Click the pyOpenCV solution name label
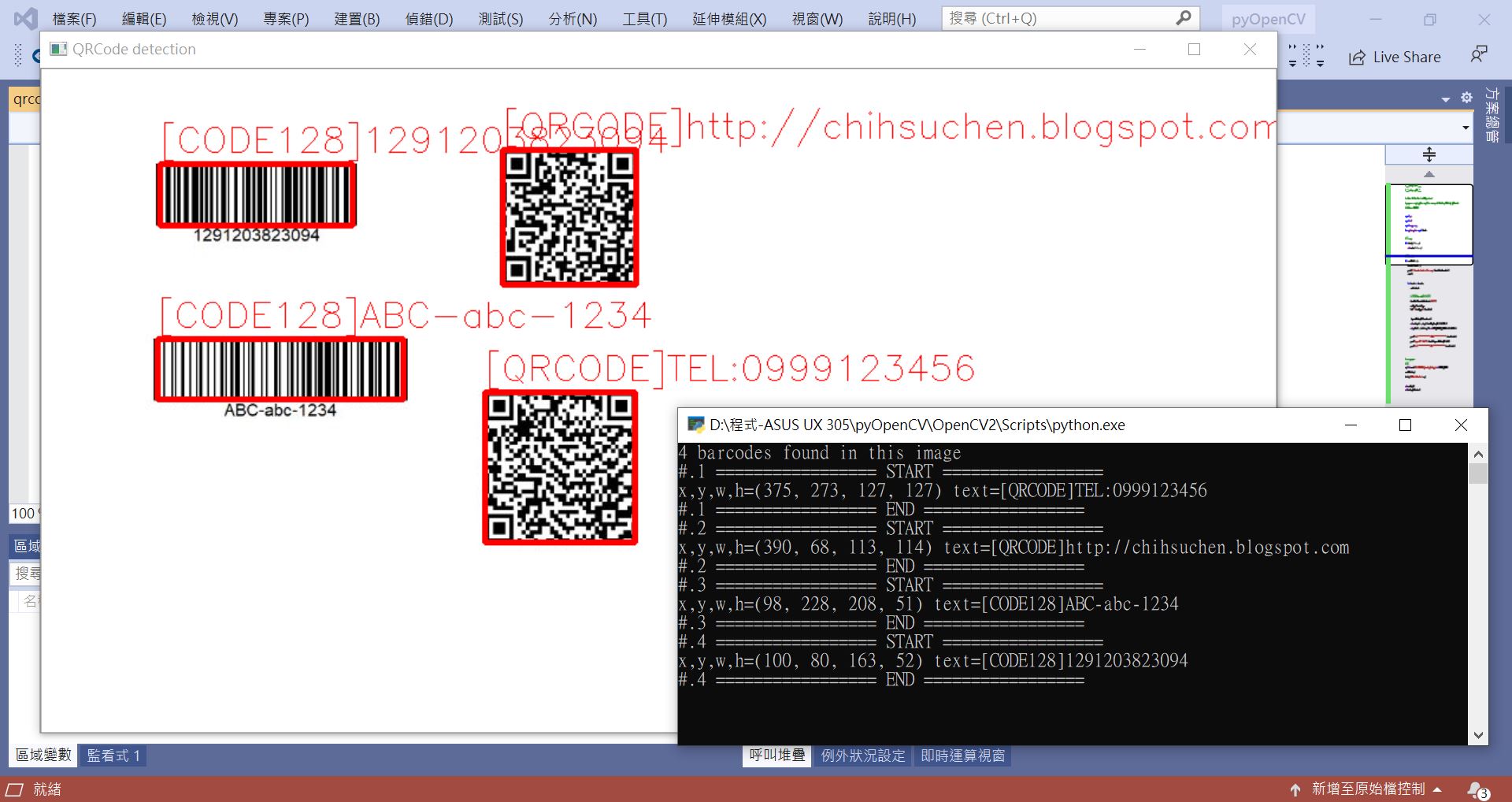1512x802 pixels. point(1268,20)
